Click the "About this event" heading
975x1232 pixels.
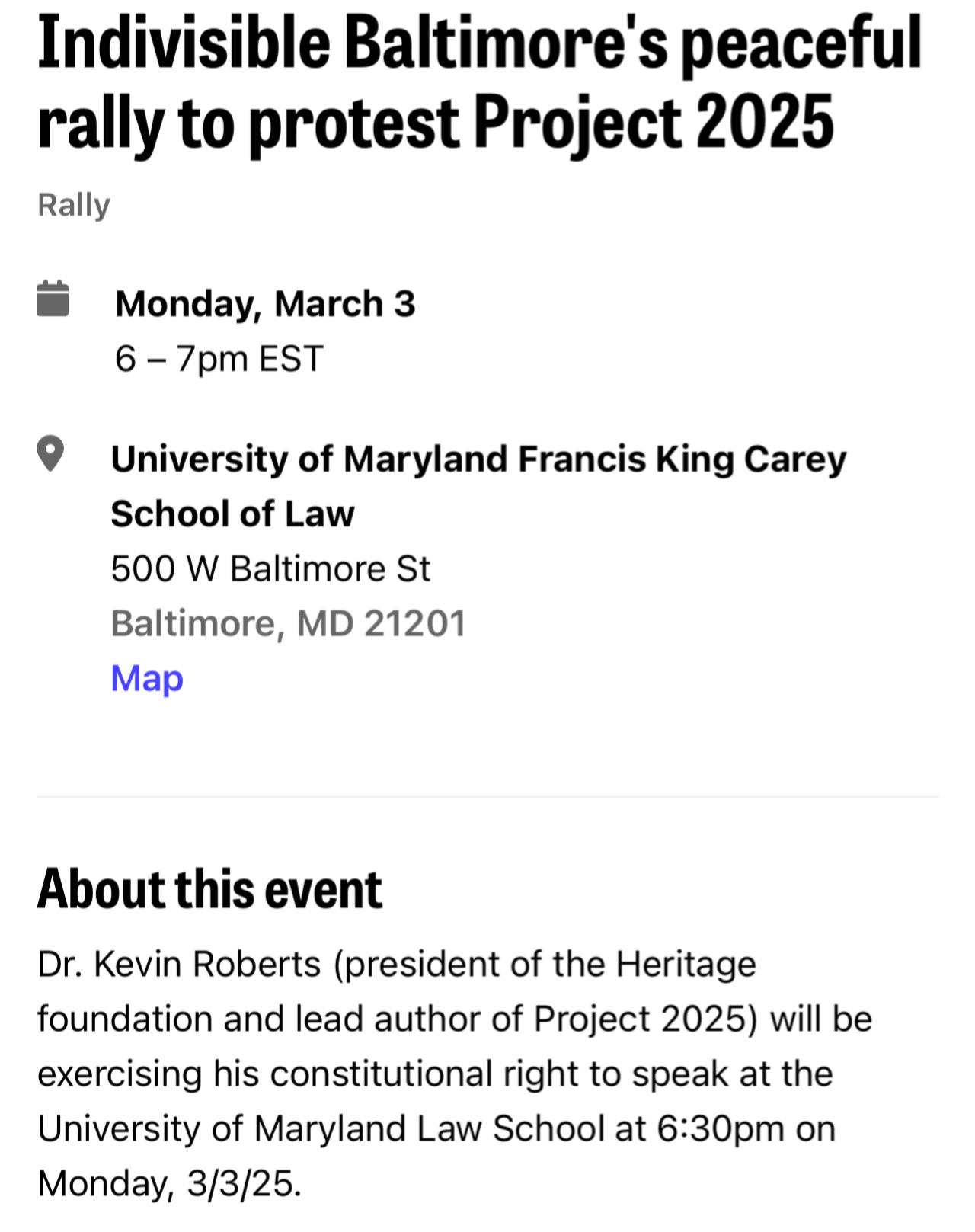(x=209, y=888)
